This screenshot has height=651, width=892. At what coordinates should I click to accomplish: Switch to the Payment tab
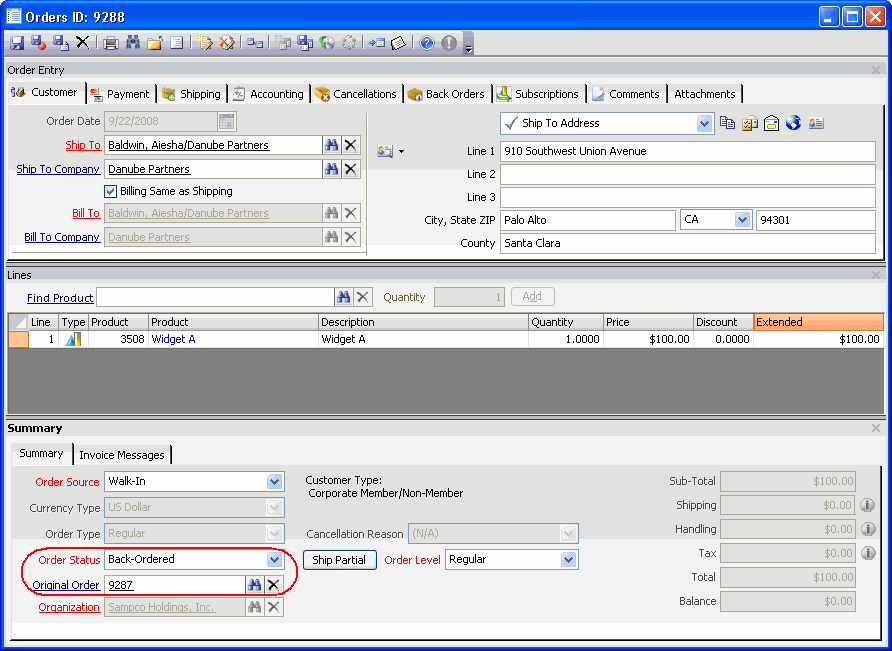tap(121, 94)
